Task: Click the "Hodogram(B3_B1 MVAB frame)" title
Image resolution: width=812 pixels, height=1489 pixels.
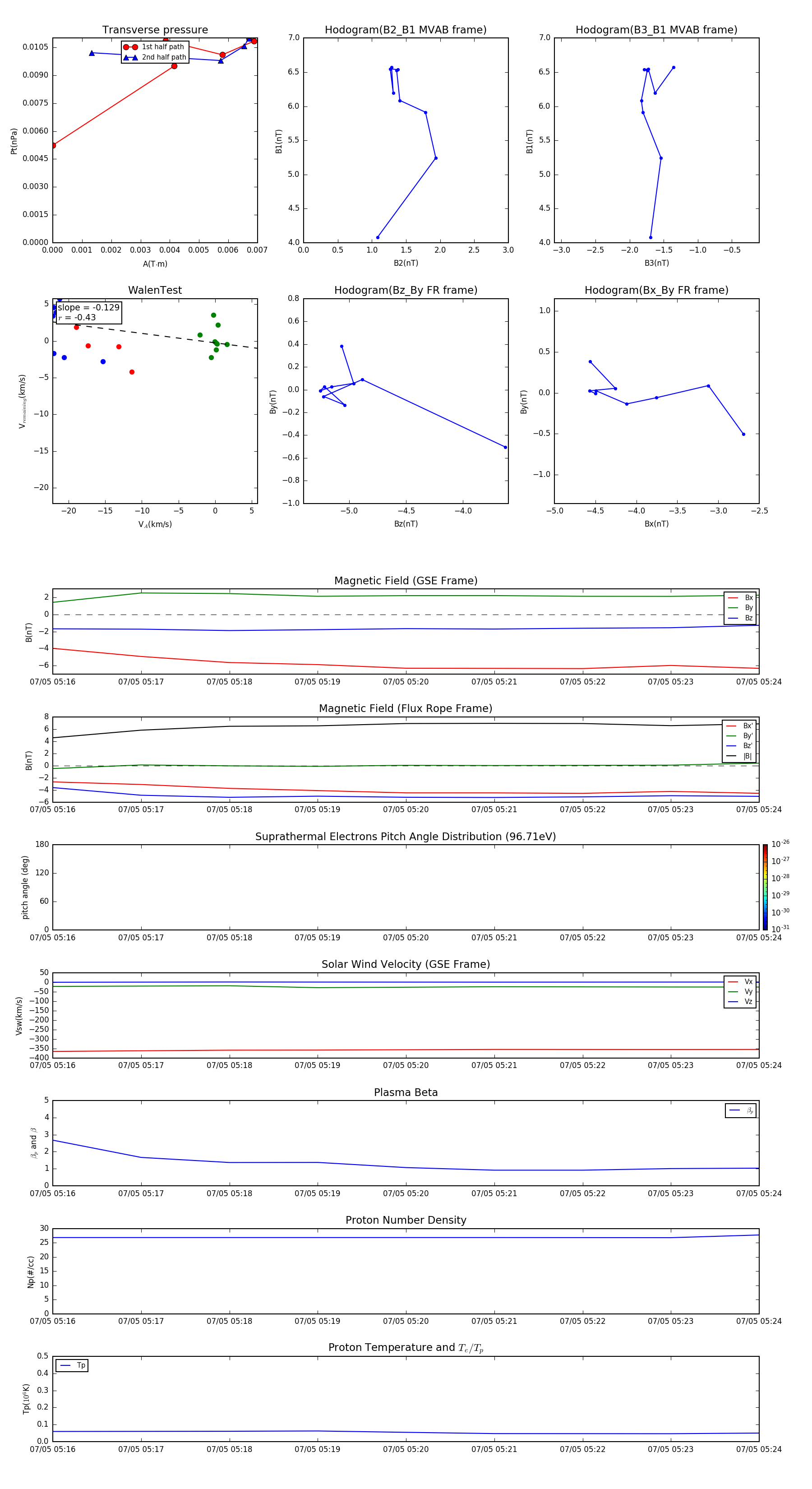Action: coord(656,30)
